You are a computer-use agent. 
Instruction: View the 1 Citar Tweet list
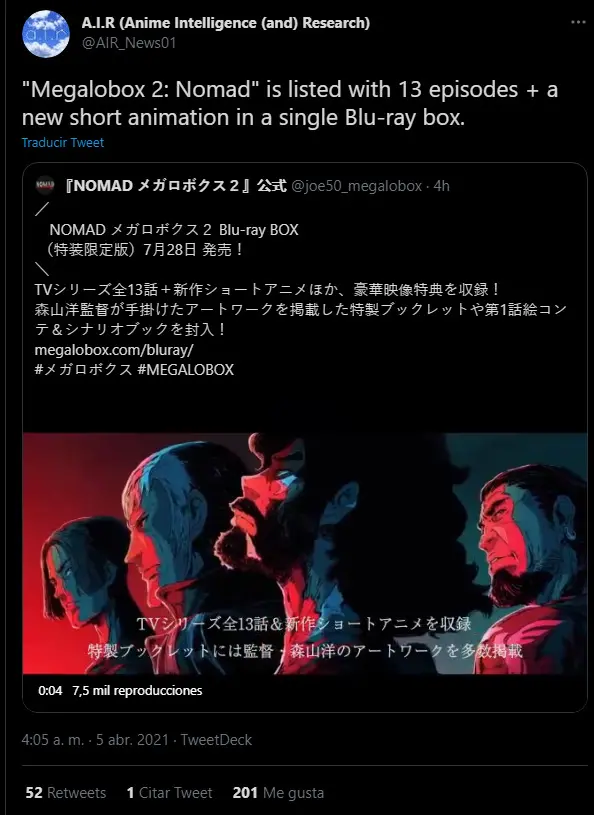point(169,793)
